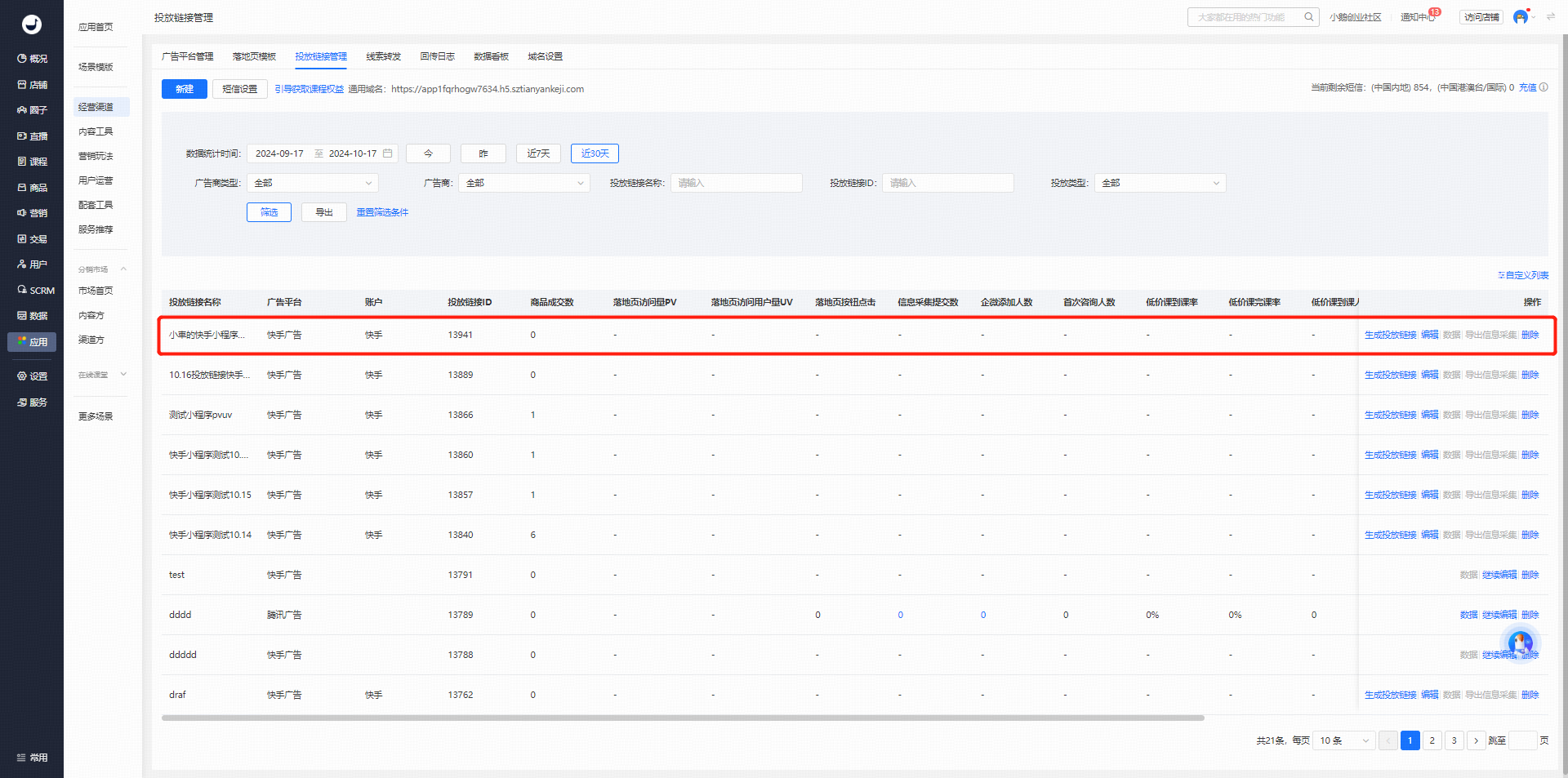Open the 服务 sidebar item

[x=32, y=402]
